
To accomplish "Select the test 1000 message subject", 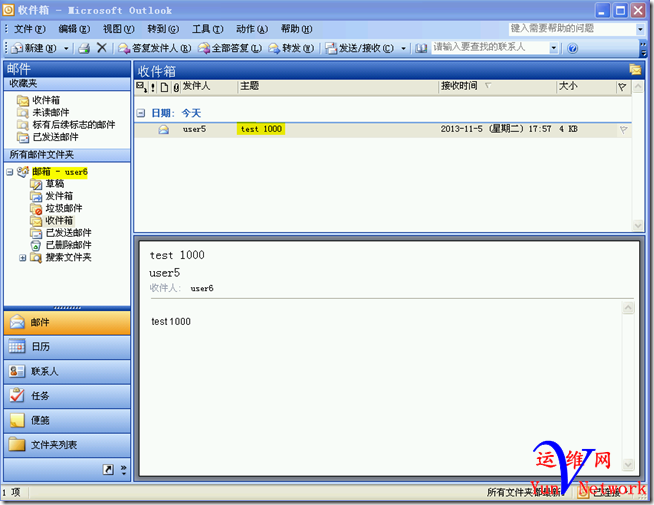I will 261,129.
